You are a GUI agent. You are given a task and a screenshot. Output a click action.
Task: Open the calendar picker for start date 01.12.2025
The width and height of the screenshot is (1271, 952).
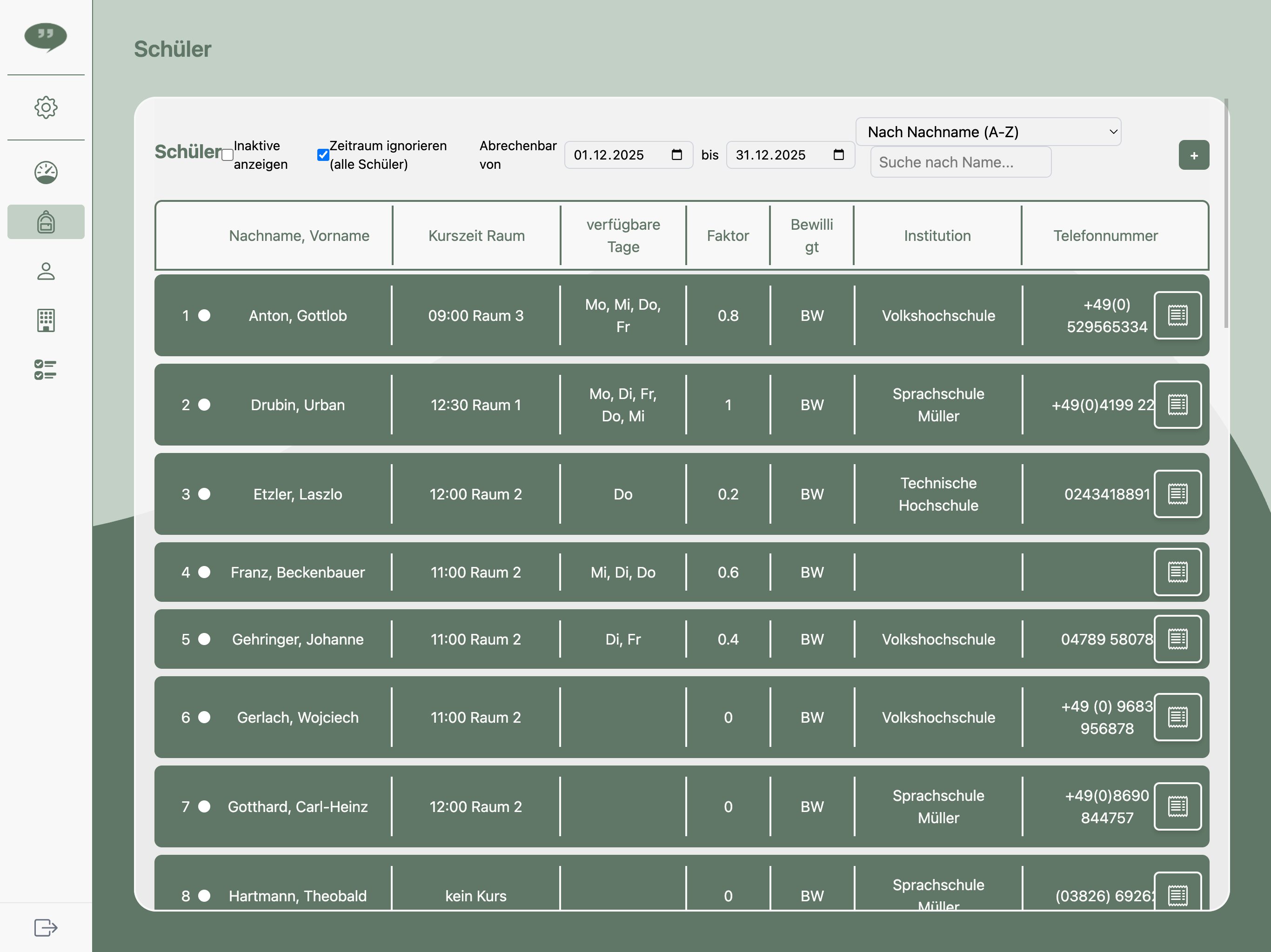point(676,155)
